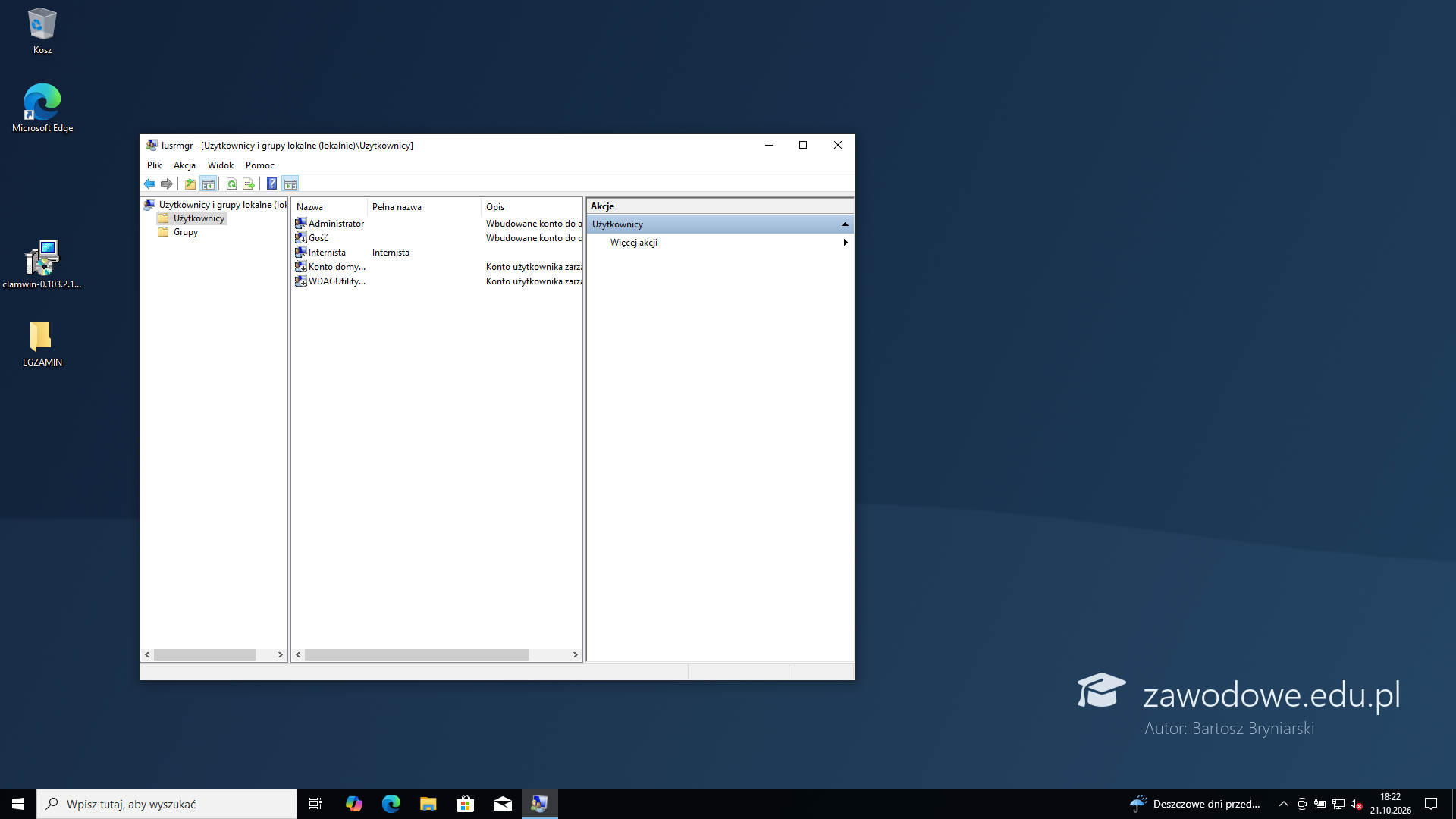Collapse the Użytkownicy section in the Akcje pane
Screen dimensions: 1456x819
pos(845,224)
